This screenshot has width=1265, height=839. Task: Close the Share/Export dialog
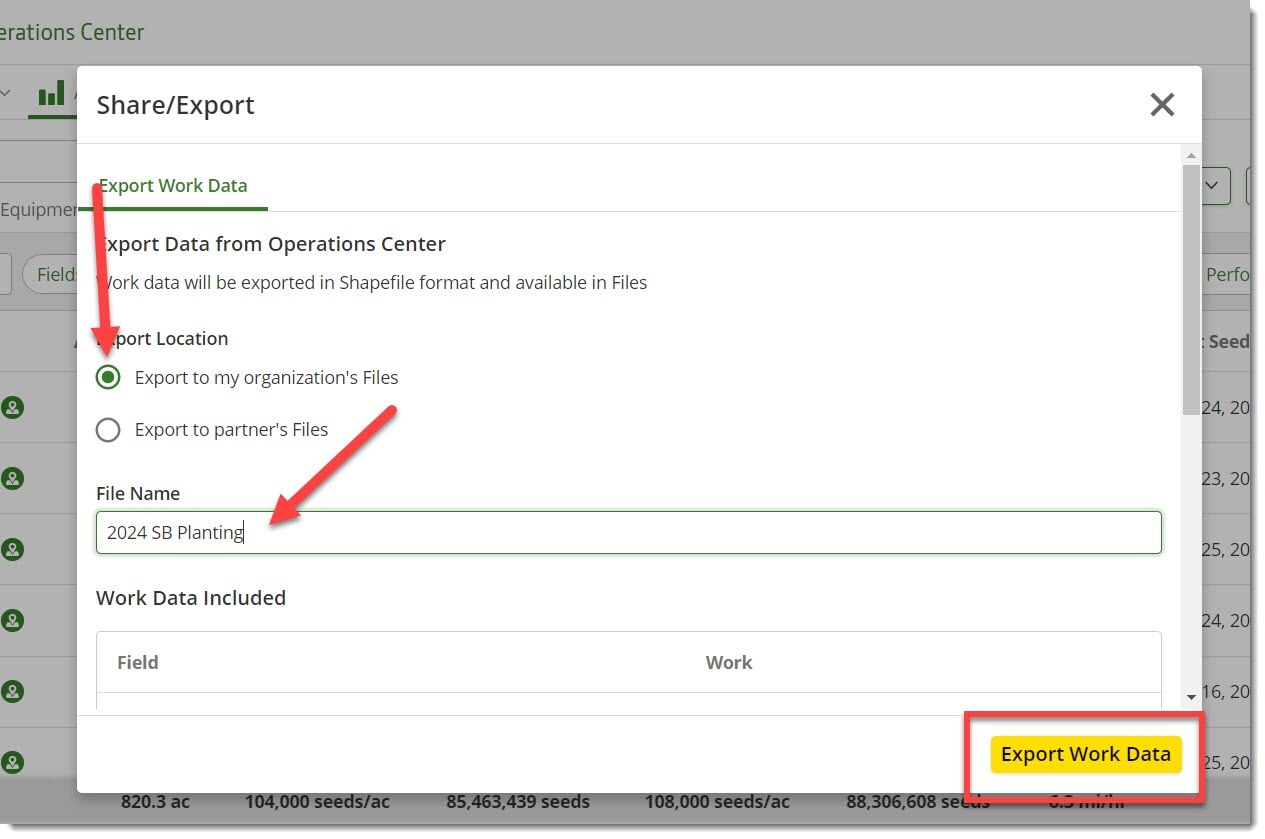click(x=1162, y=104)
